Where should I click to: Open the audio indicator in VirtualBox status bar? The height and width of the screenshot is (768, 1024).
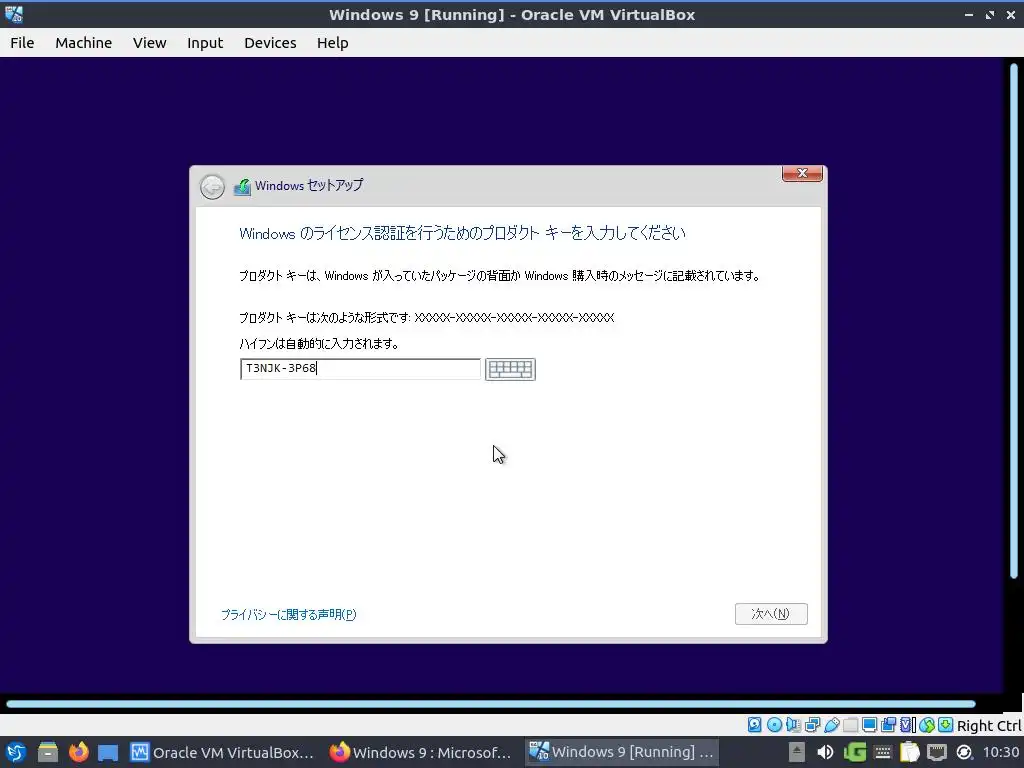click(793, 725)
